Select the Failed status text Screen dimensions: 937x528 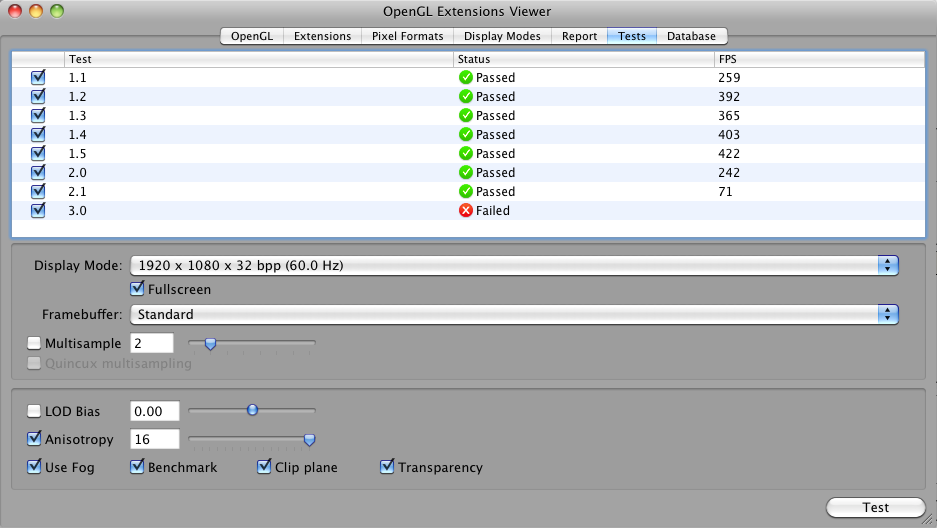point(493,211)
